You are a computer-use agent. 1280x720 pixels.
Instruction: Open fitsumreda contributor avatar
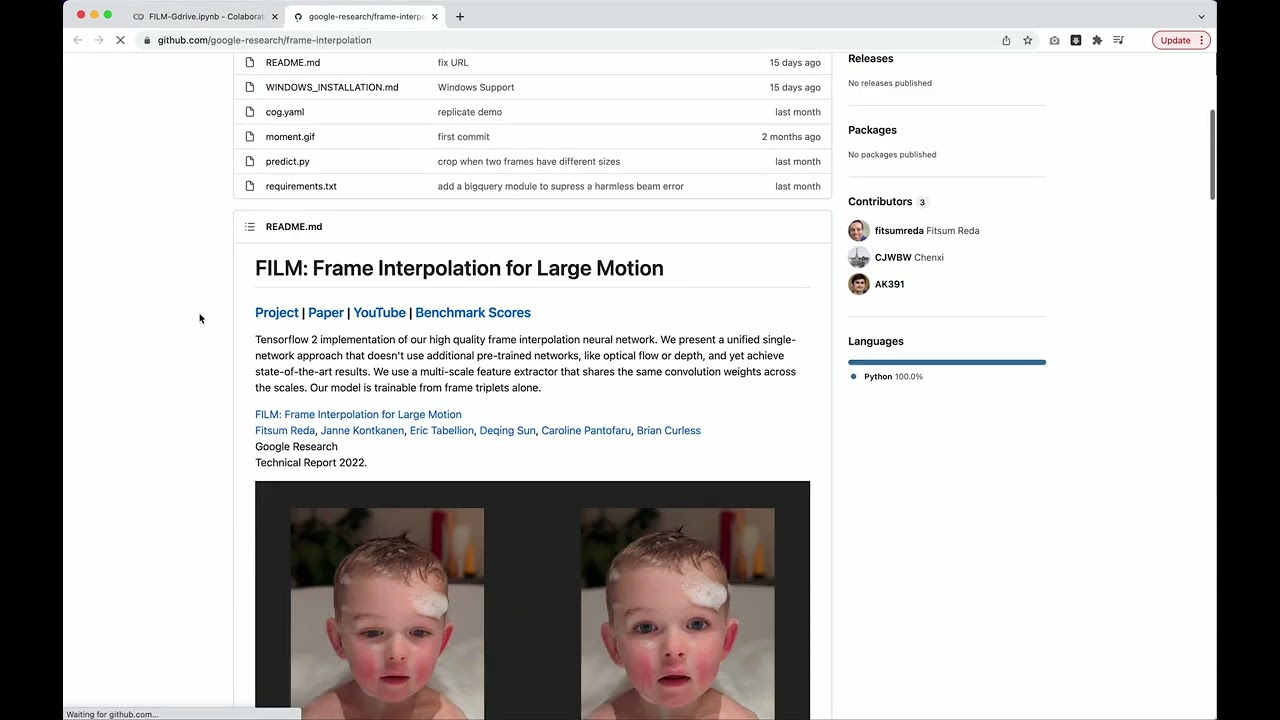pos(859,231)
